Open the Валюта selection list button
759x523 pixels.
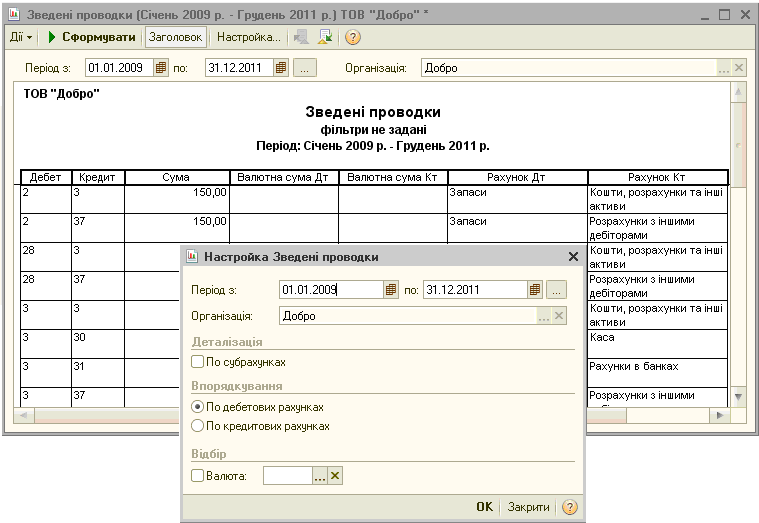point(320,477)
